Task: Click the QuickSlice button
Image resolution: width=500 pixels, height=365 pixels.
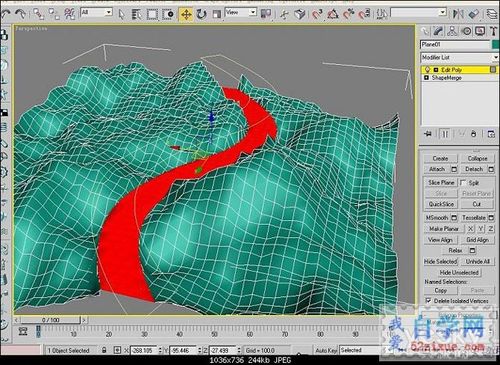Action: pos(441,204)
